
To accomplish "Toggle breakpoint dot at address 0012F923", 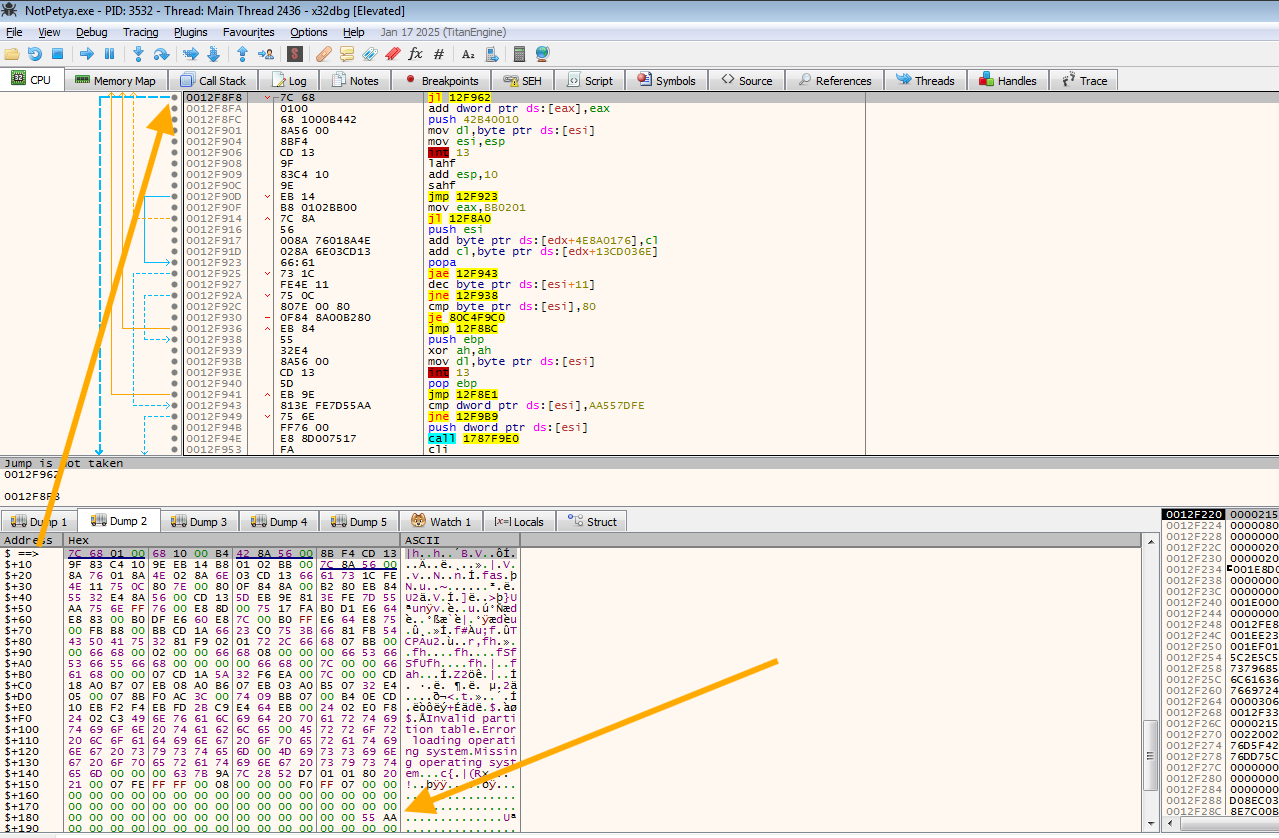I will tap(175, 262).
